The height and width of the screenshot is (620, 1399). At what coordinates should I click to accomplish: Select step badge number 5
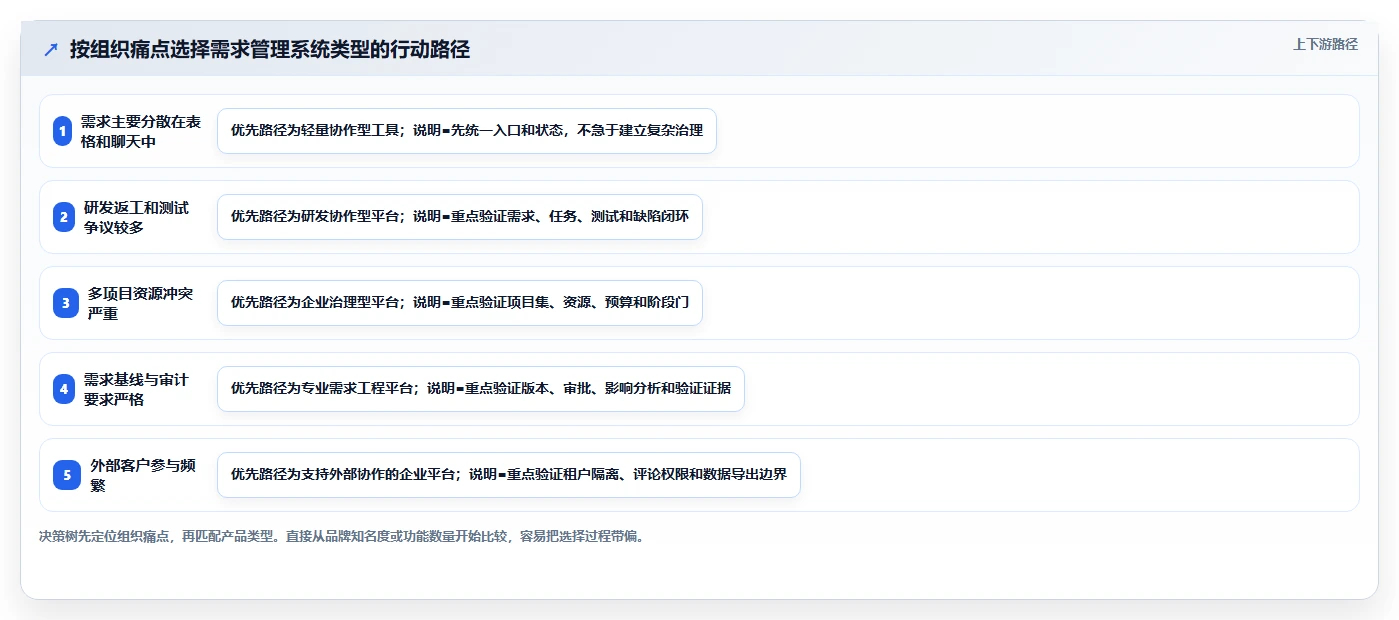tap(66, 475)
